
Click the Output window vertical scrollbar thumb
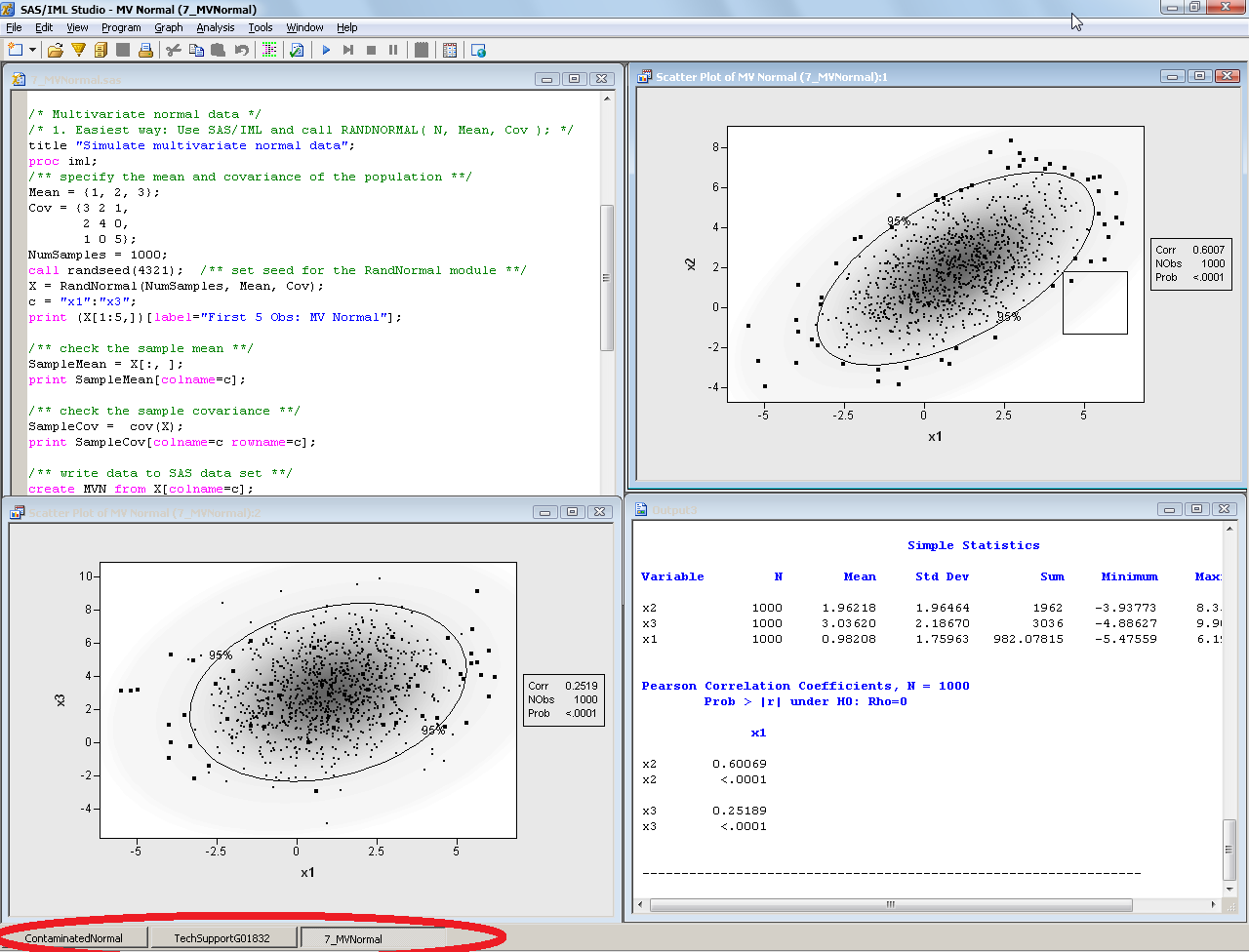pos(1230,850)
